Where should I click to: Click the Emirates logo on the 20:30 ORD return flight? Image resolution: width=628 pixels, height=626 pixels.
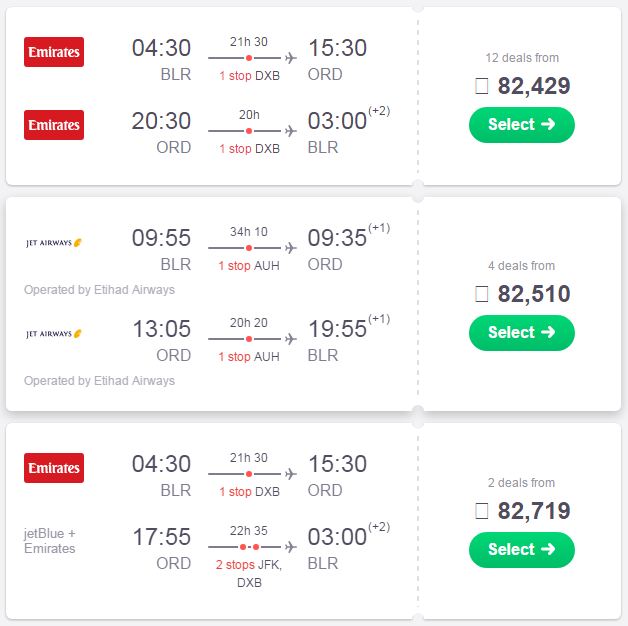click(x=54, y=125)
